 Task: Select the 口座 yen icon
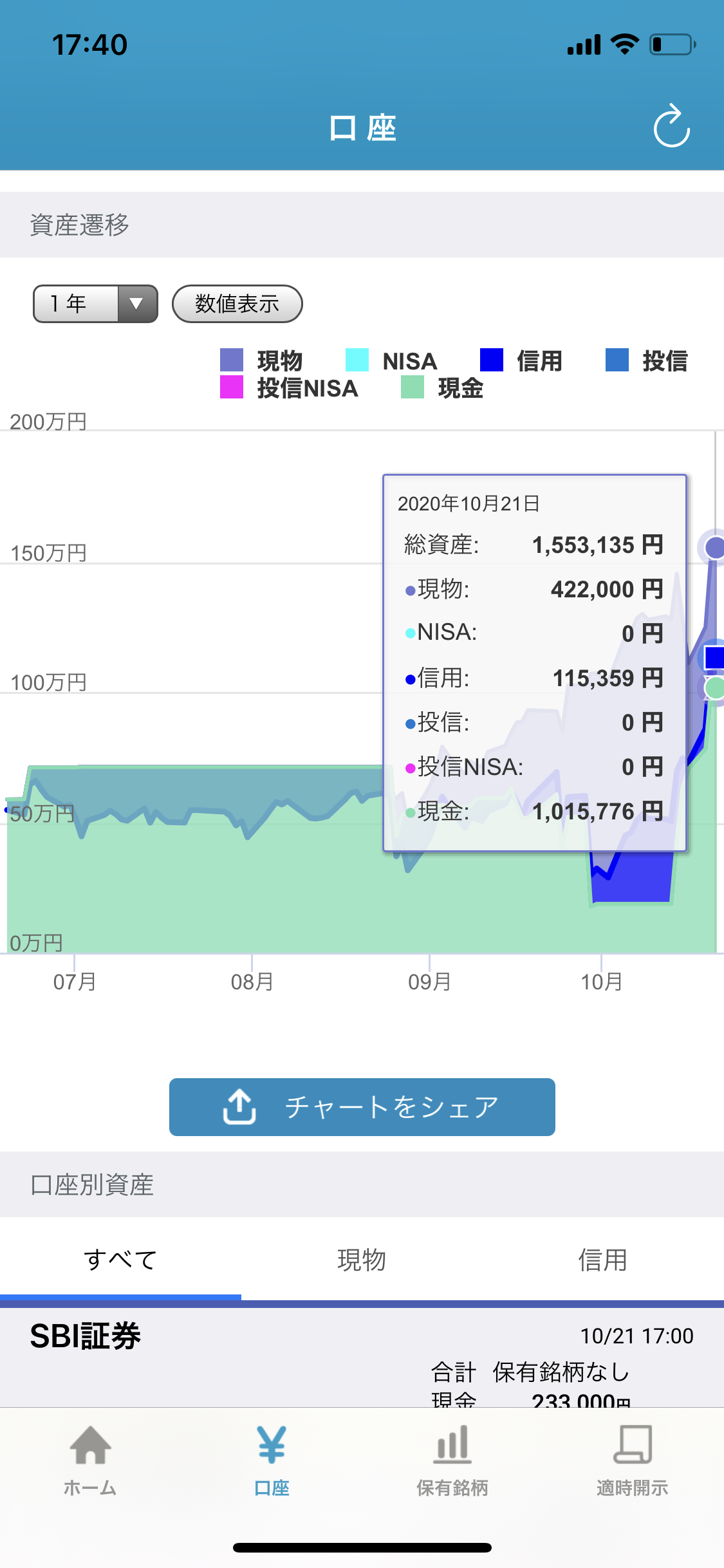[272, 1446]
